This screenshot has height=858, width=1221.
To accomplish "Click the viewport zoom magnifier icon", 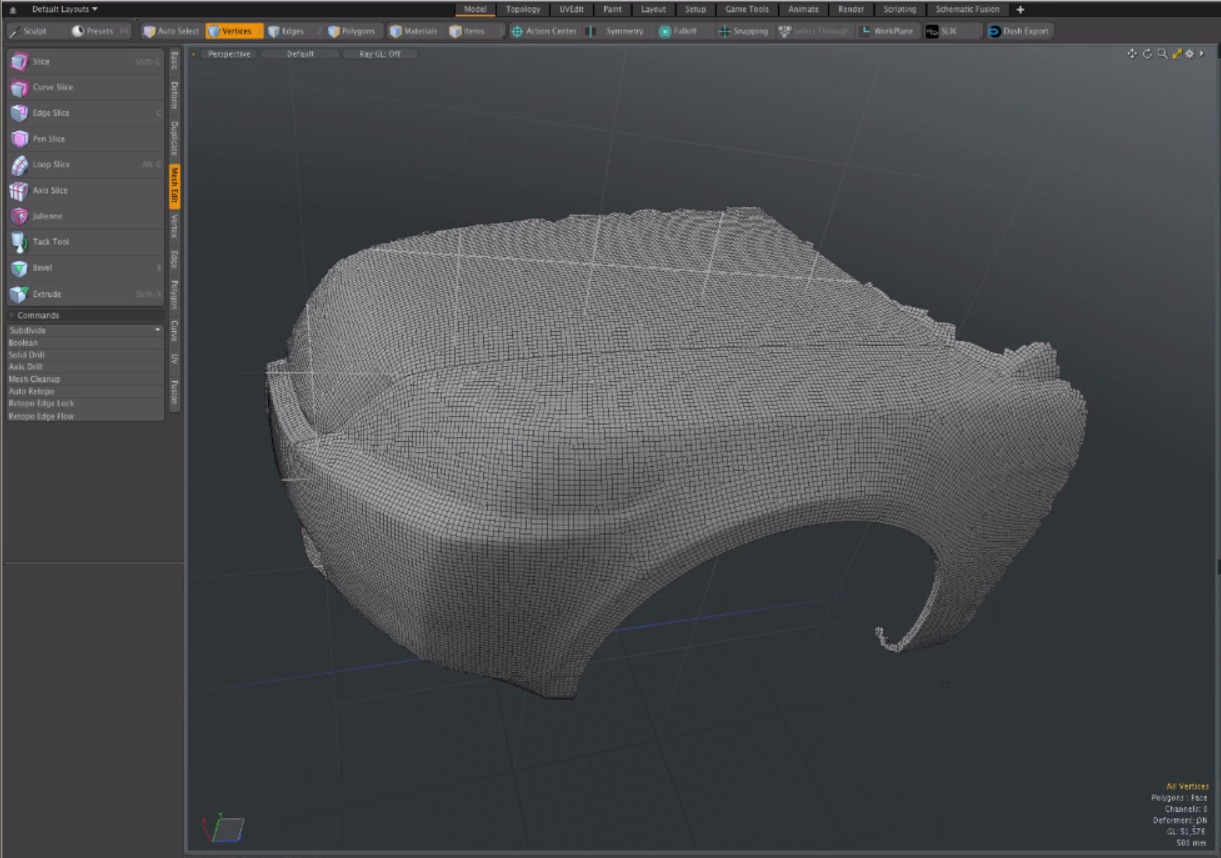I will [x=1162, y=54].
